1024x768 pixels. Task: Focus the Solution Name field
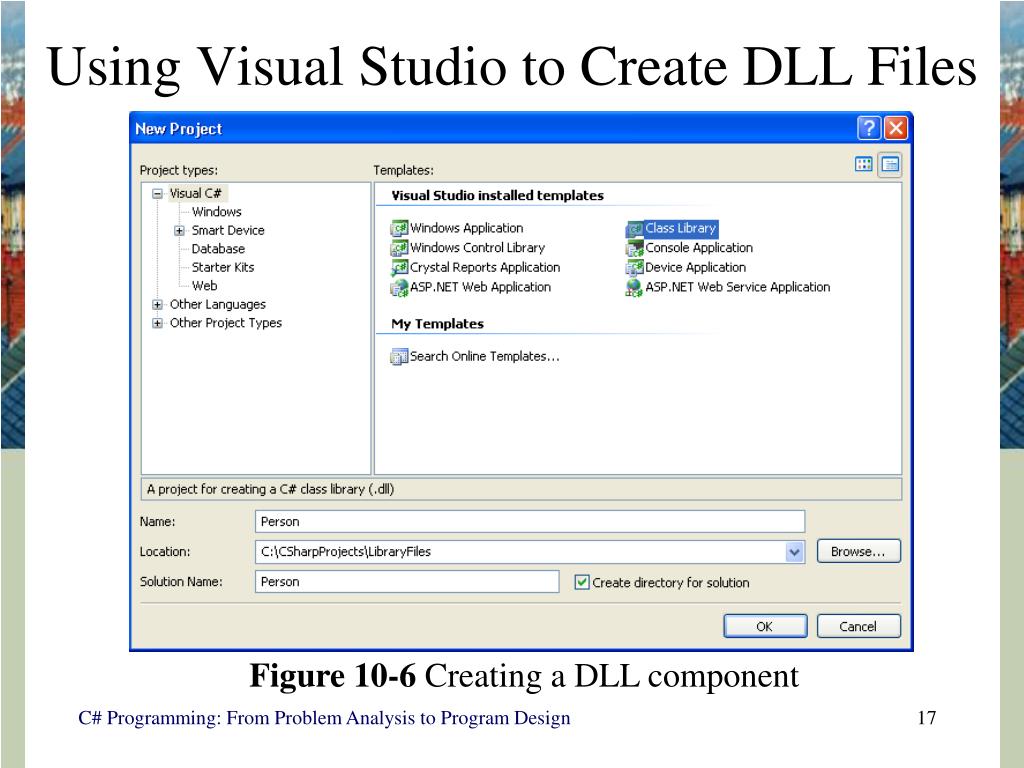pyautogui.click(x=407, y=581)
